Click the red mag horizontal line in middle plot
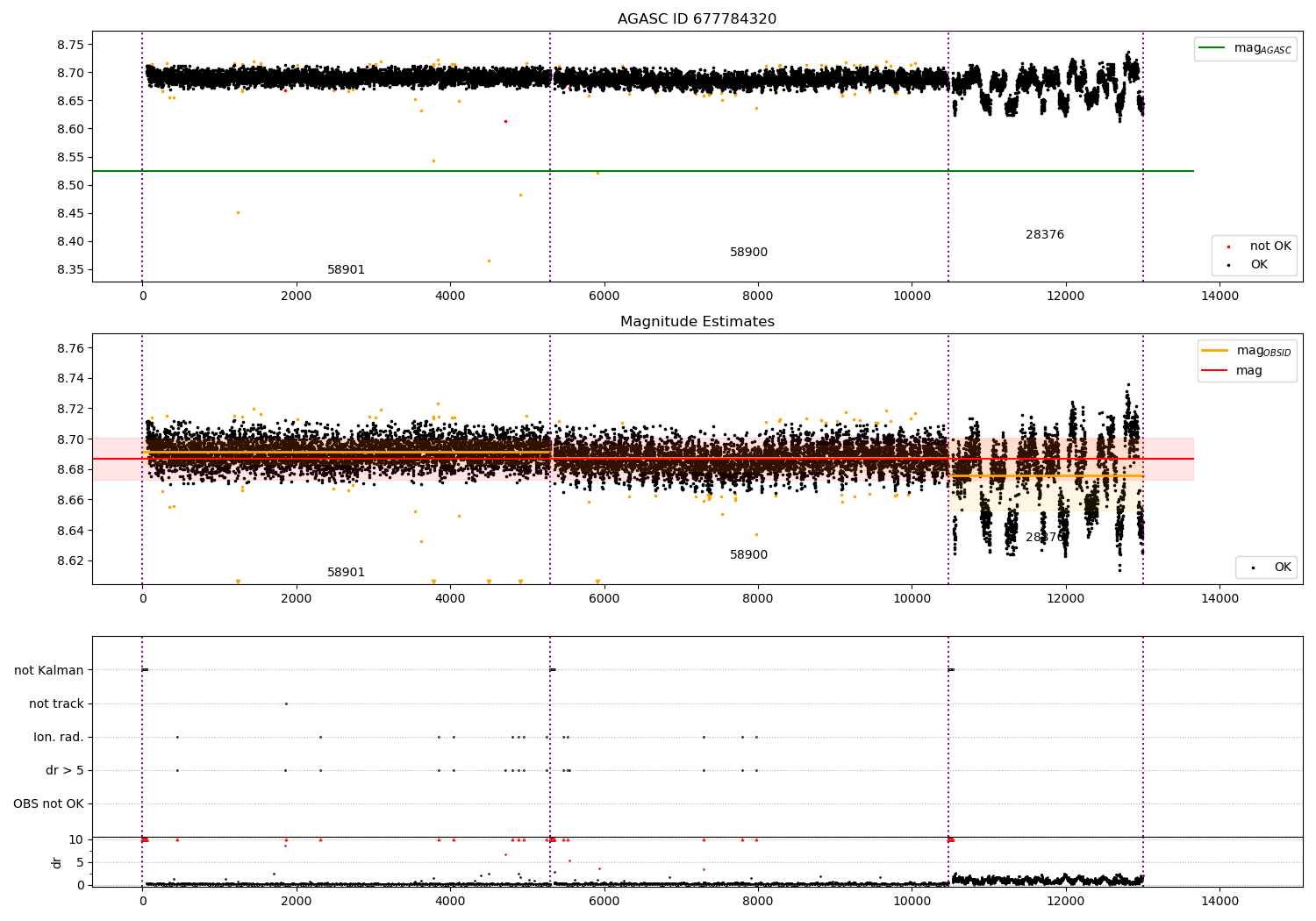 [642, 459]
